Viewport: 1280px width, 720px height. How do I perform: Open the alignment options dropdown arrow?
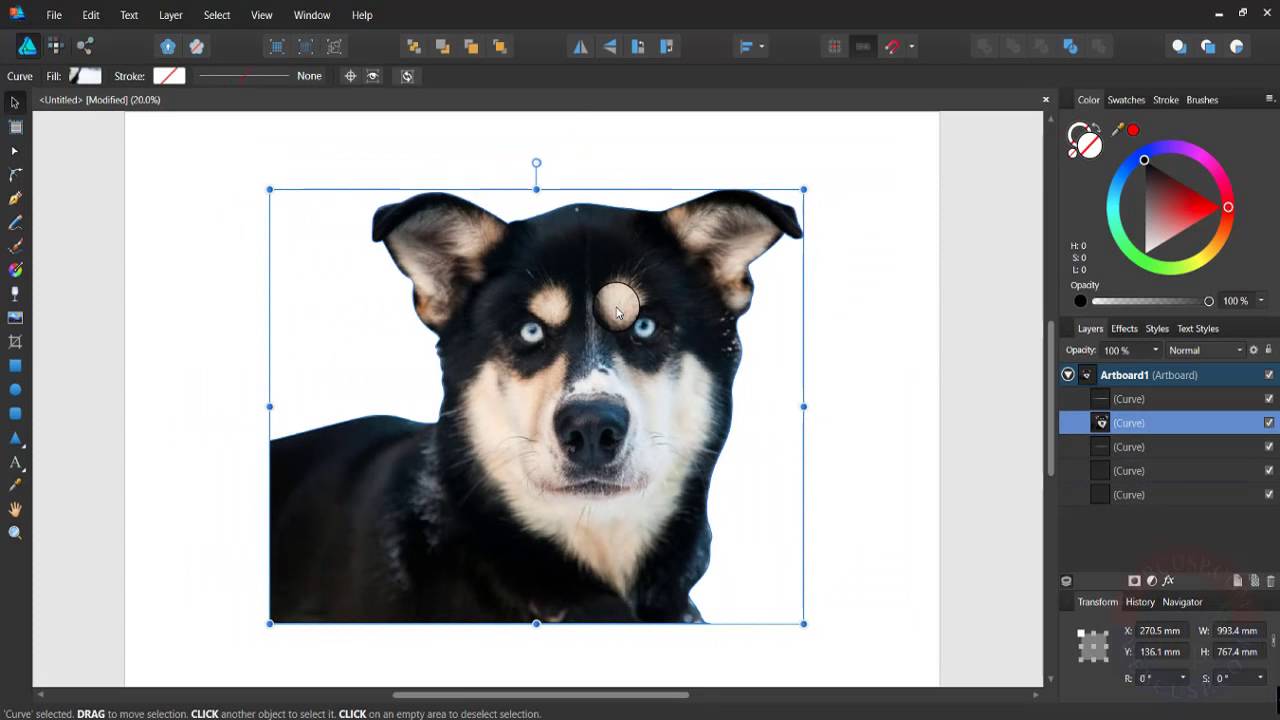[x=762, y=46]
